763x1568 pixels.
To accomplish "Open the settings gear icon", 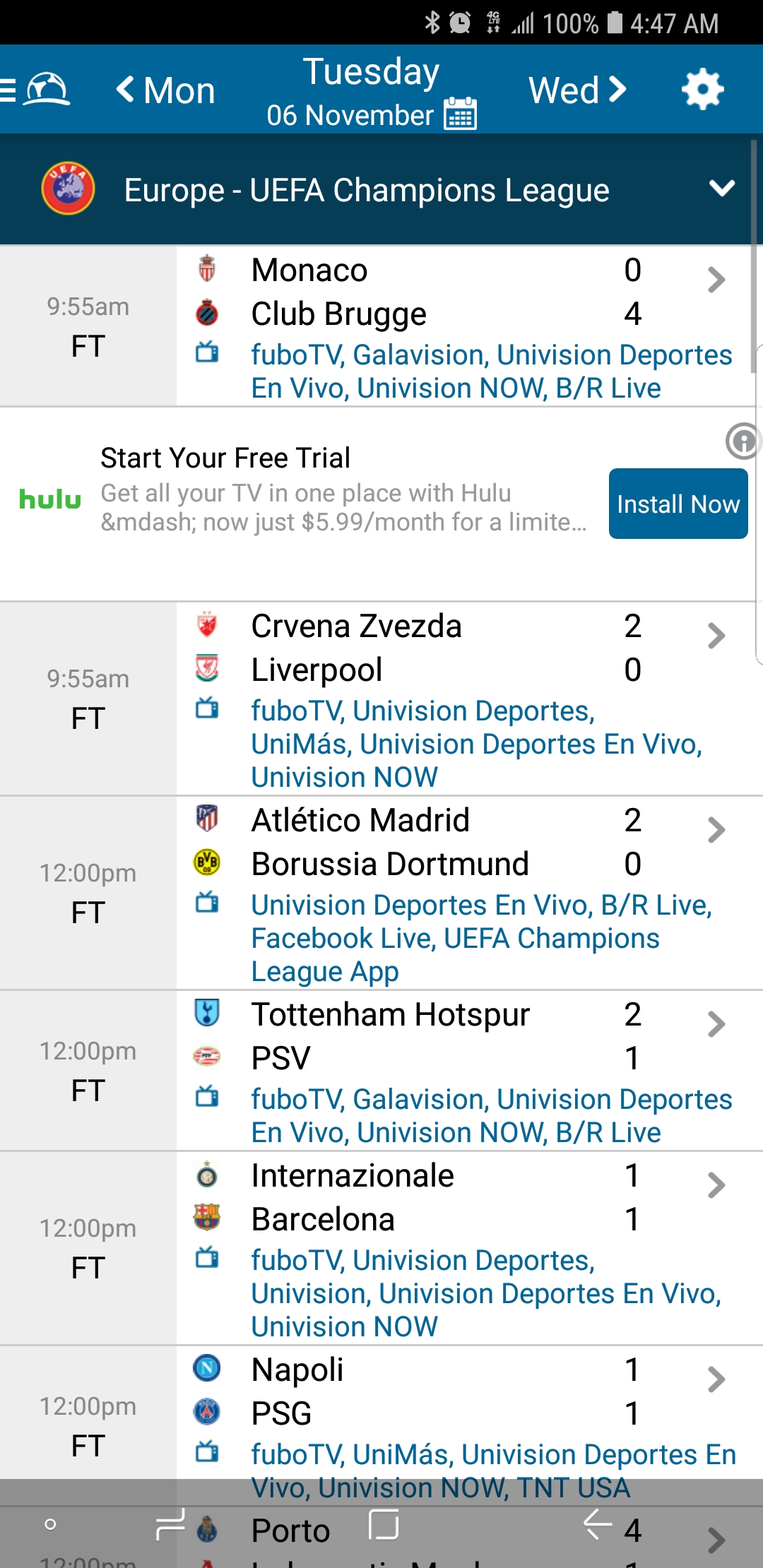I will coord(702,90).
